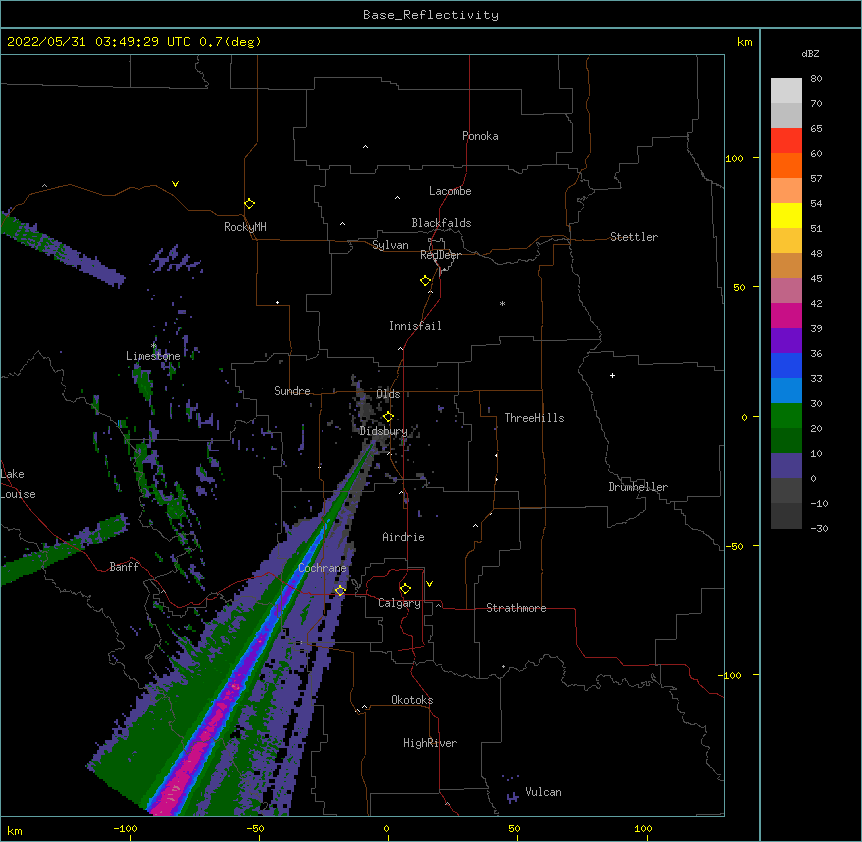The width and height of the screenshot is (862, 842).
Task: Click the ThreeHills label
Action: click(534, 418)
